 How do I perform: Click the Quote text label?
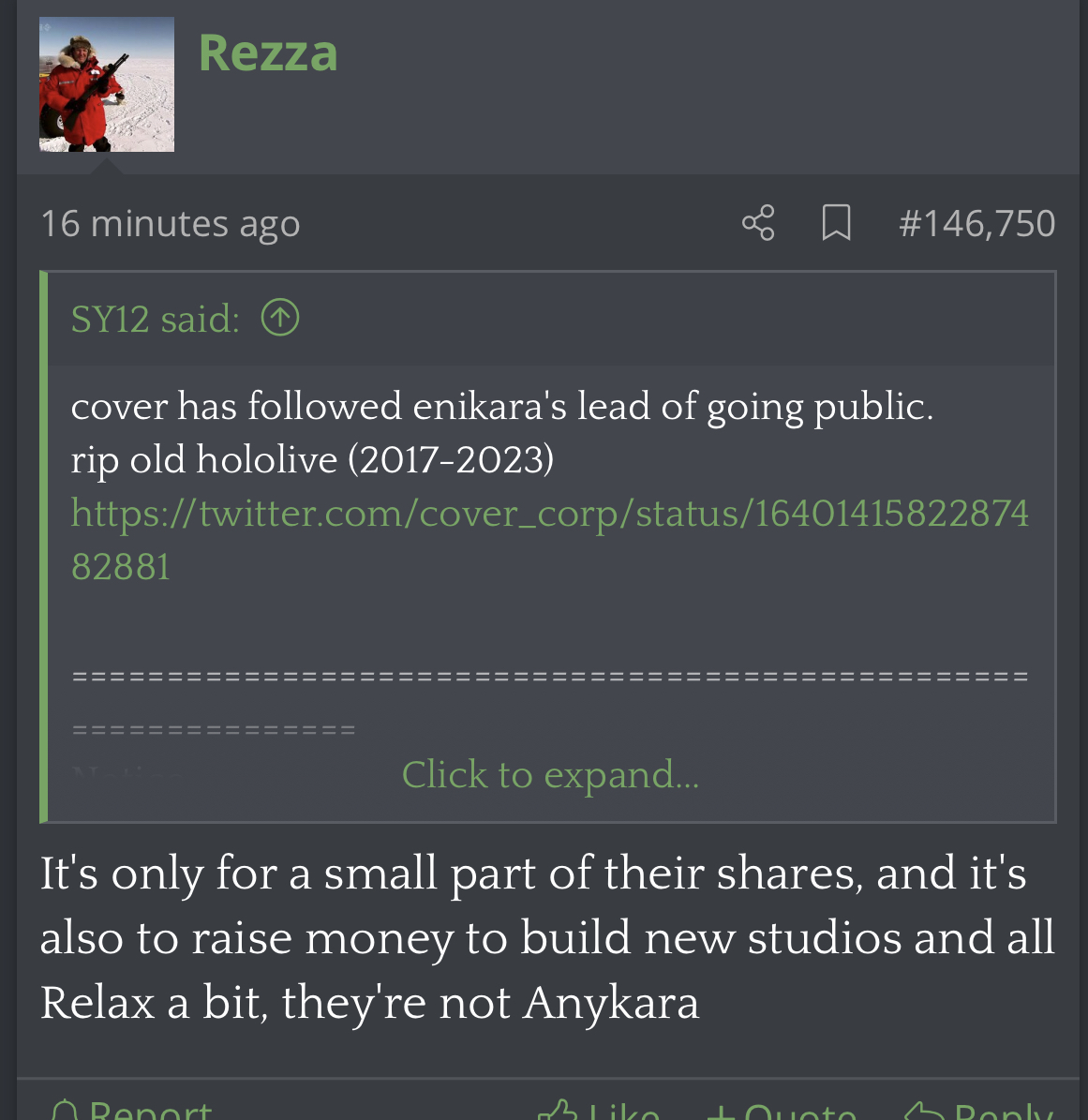click(x=801, y=1111)
